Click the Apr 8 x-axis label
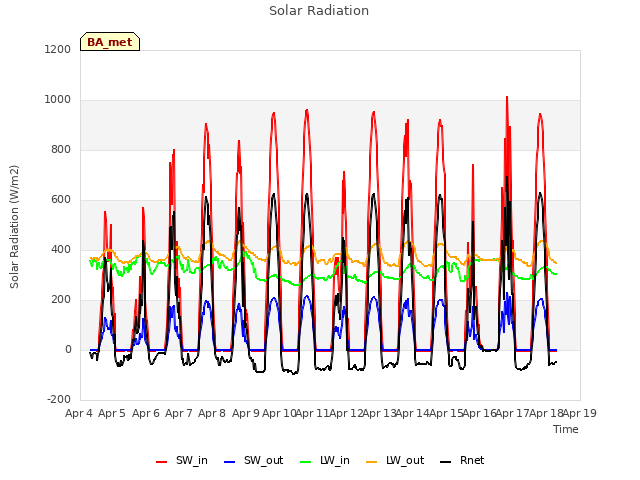This screenshot has height=480, width=640. pos(212,413)
